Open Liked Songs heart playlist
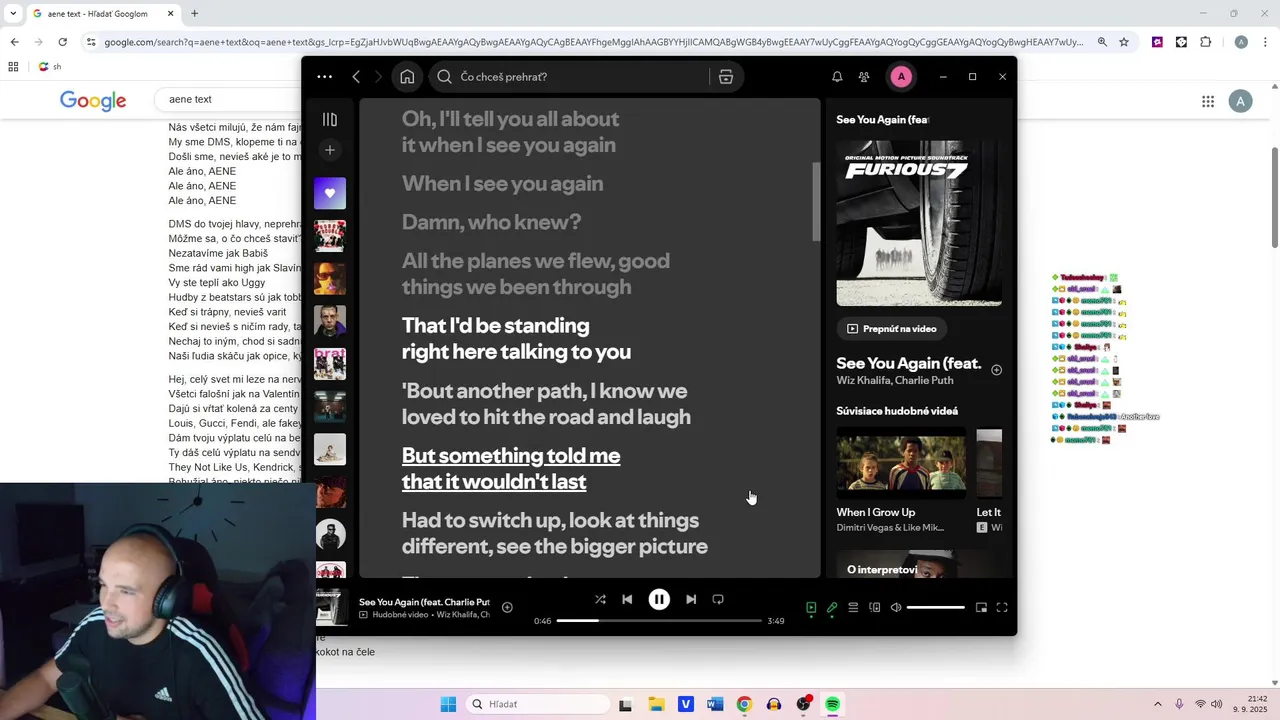 (x=330, y=193)
